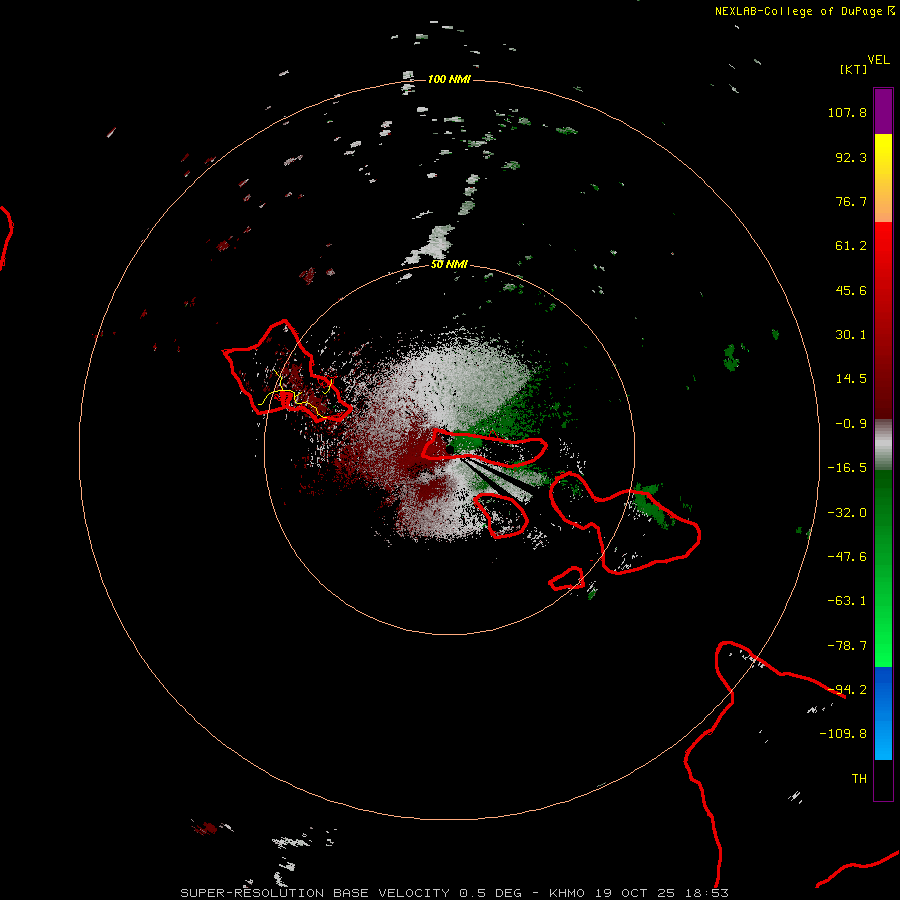This screenshot has height=900, width=900.
Task: Click the yellow-orange segment of the color bar
Action: point(883,178)
